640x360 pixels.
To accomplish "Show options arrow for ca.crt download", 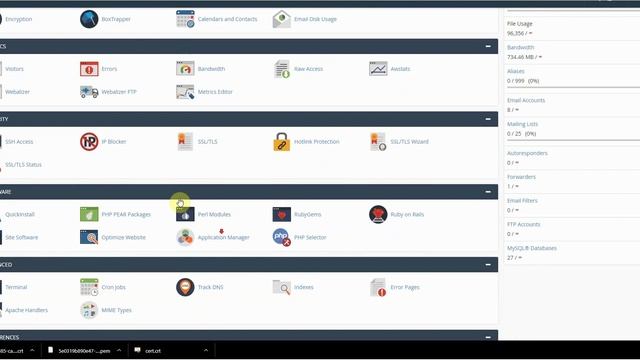I will click(32, 350).
